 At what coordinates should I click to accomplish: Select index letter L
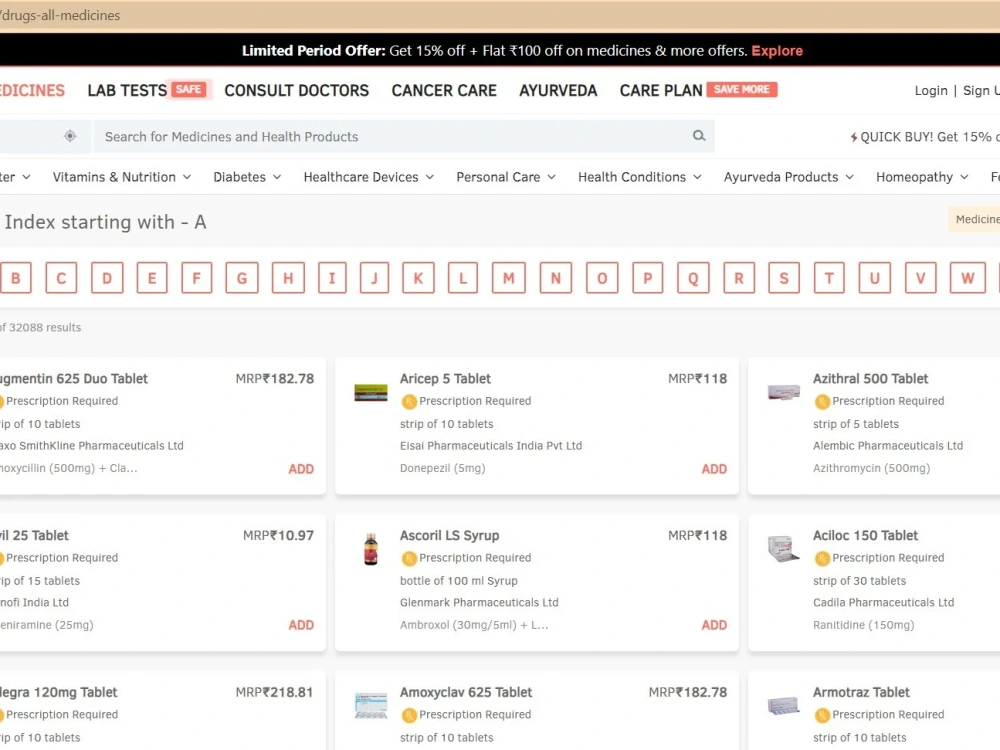[x=463, y=277]
